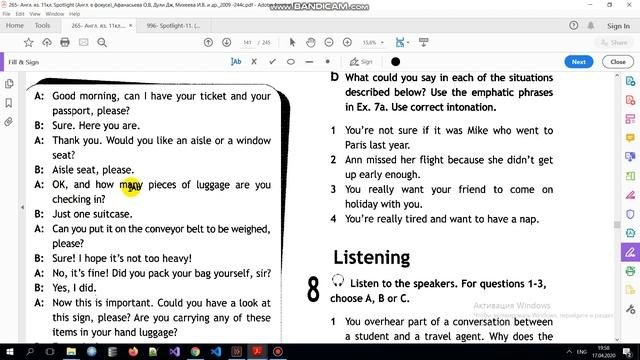Close the 265- Англ. яз. document tab
The height and width of the screenshot is (360, 640).
pyautogui.click(x=130, y=25)
